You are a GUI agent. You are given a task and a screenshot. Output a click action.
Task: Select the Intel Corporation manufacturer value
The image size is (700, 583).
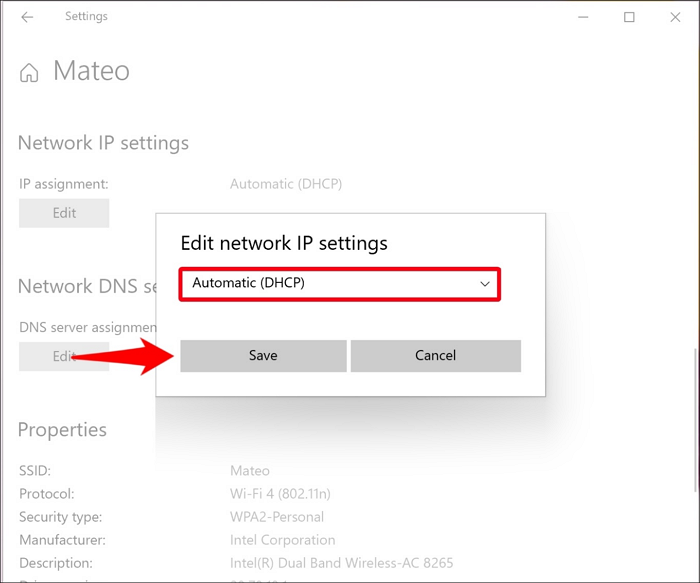coord(282,540)
